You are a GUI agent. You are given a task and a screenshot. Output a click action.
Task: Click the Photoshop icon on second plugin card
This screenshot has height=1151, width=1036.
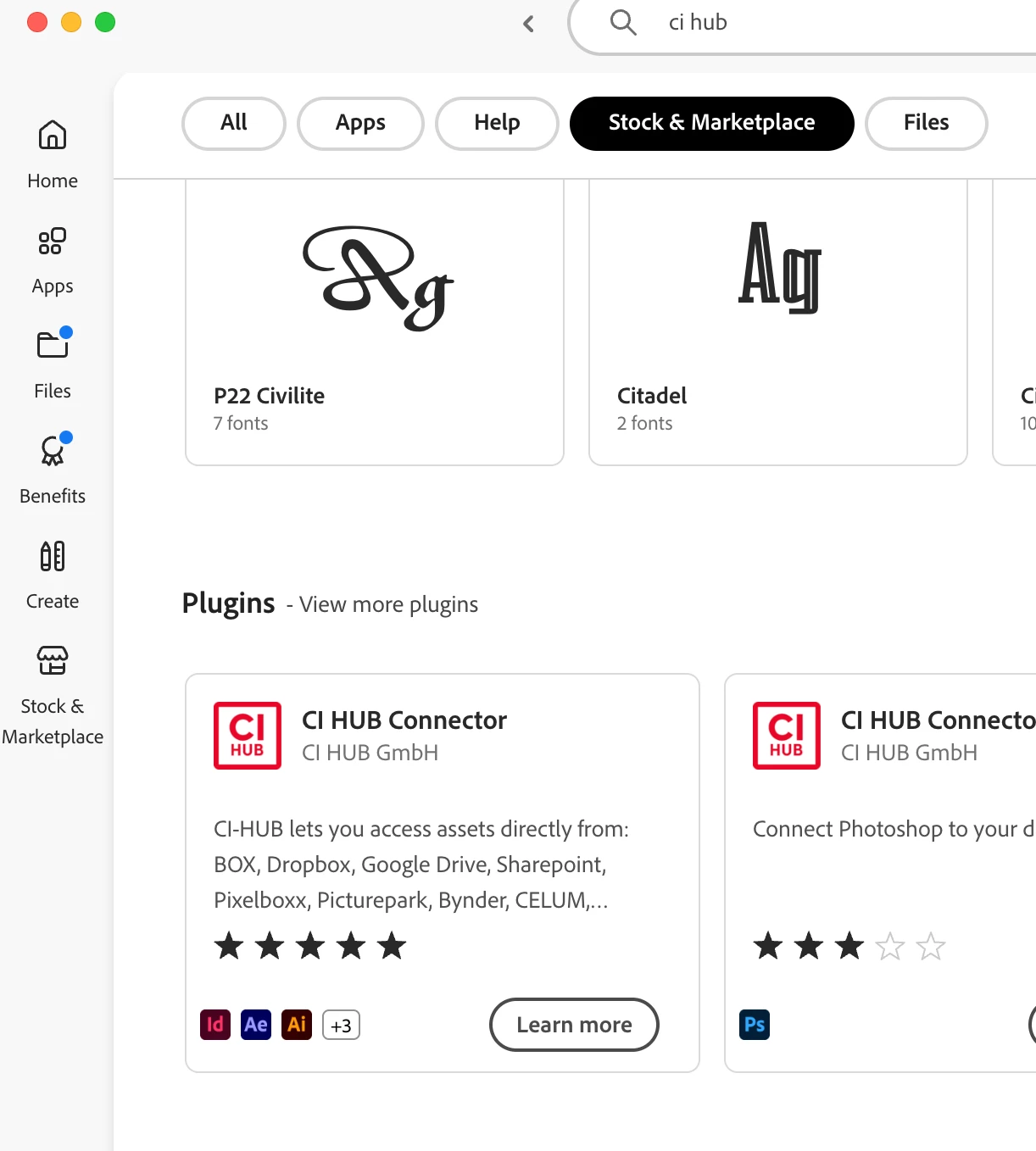[x=755, y=1025]
